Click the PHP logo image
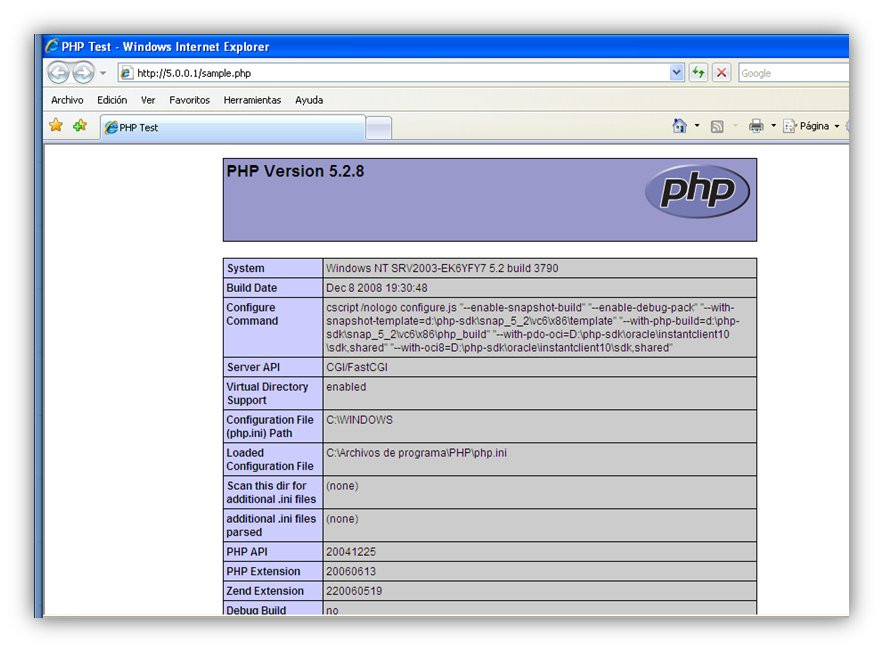The height and width of the screenshot is (652, 883). point(697,191)
